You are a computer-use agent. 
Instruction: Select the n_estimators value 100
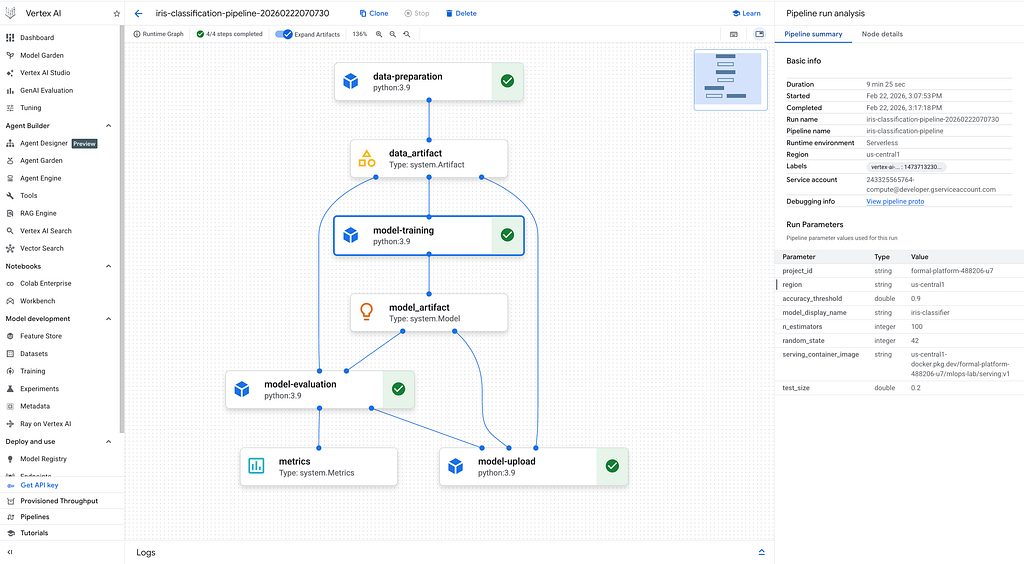916,327
